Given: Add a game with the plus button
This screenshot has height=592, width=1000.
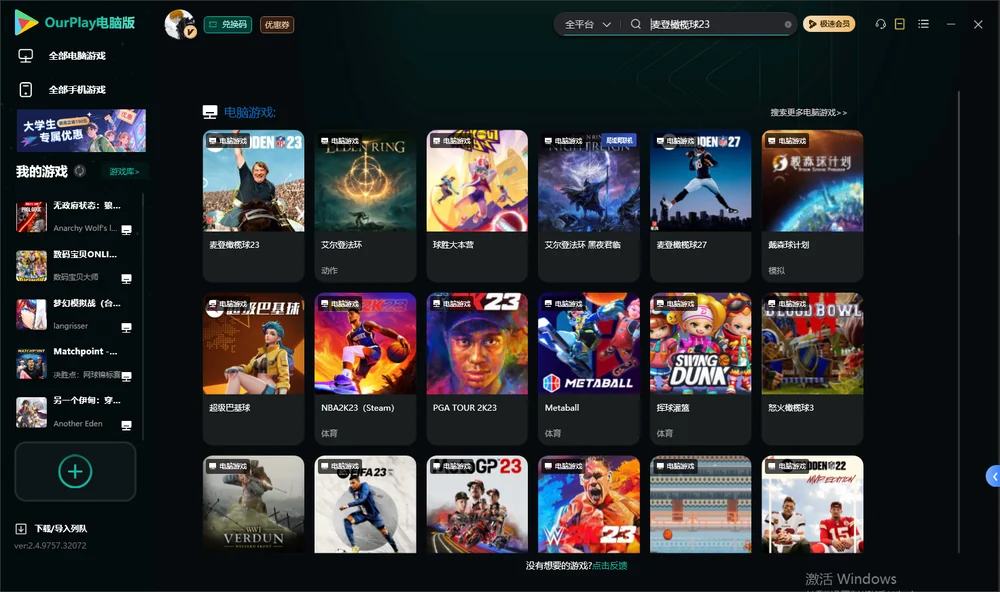Looking at the screenshot, I should (75, 471).
